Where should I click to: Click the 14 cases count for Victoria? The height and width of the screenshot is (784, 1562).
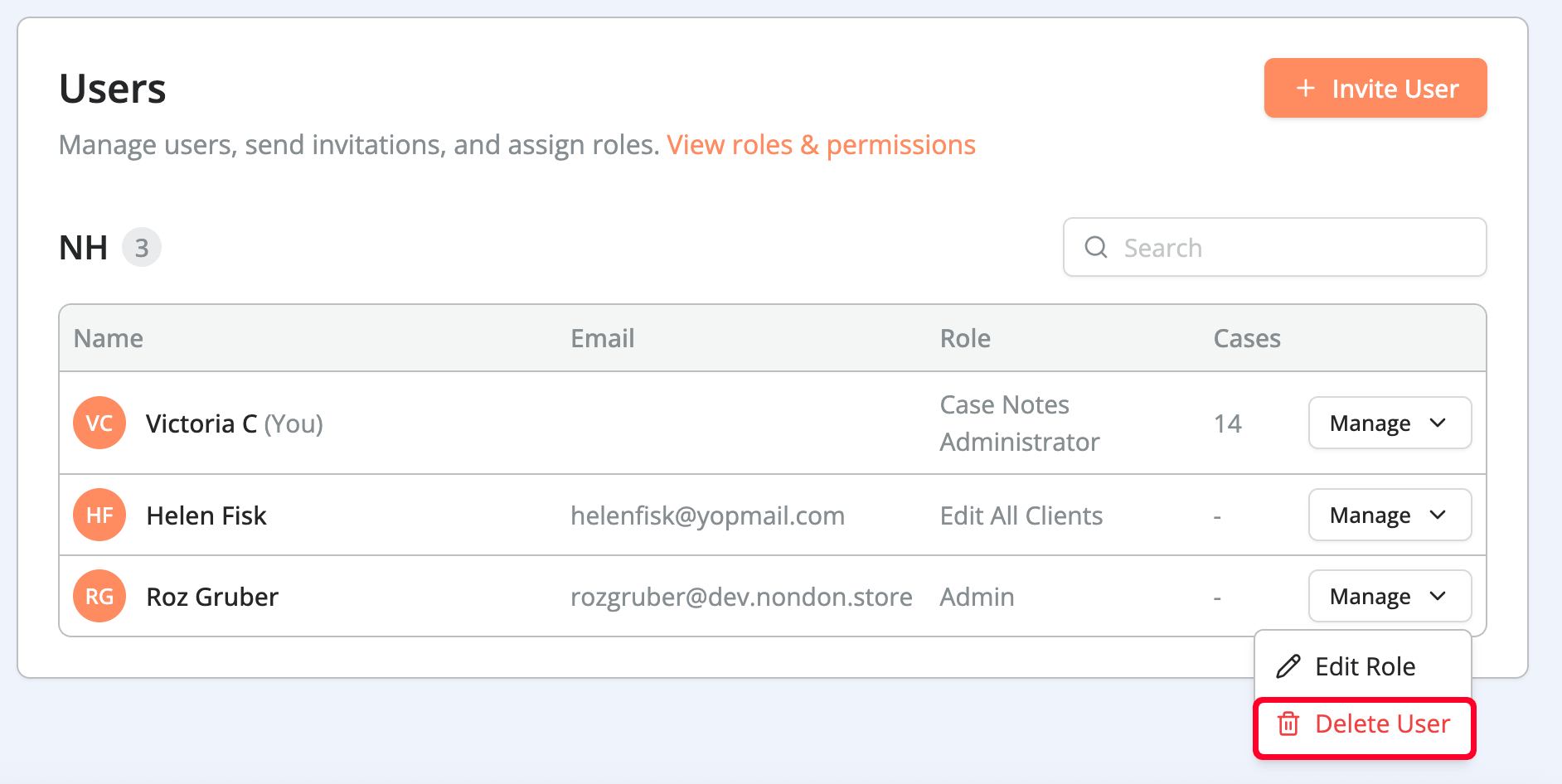pyautogui.click(x=1228, y=423)
